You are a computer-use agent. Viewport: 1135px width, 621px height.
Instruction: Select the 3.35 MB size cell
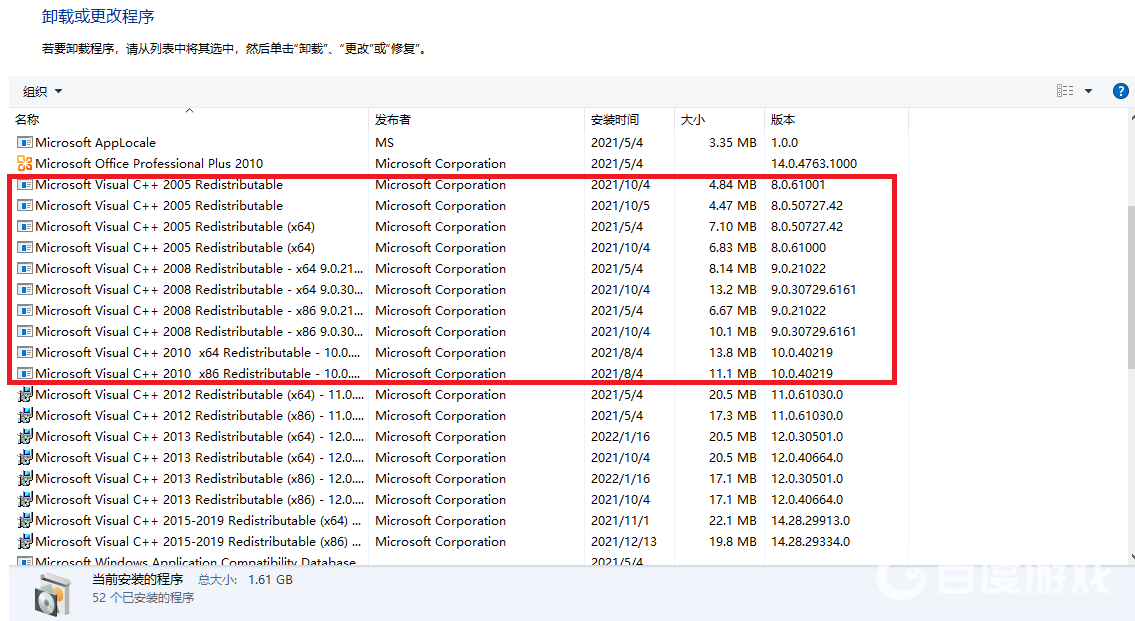pyautogui.click(x=733, y=143)
